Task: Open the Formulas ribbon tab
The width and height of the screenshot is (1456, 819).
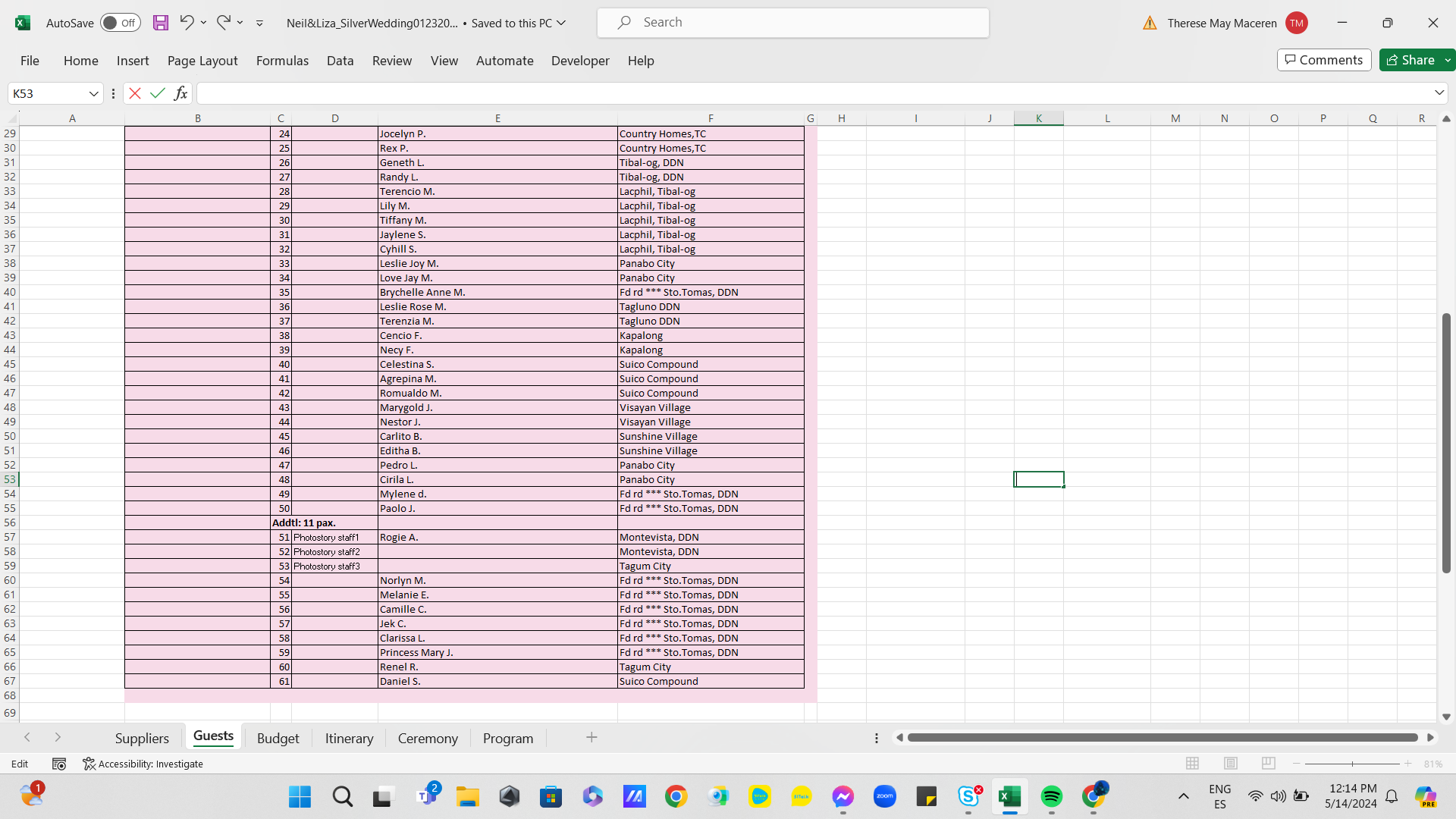Action: pos(282,61)
